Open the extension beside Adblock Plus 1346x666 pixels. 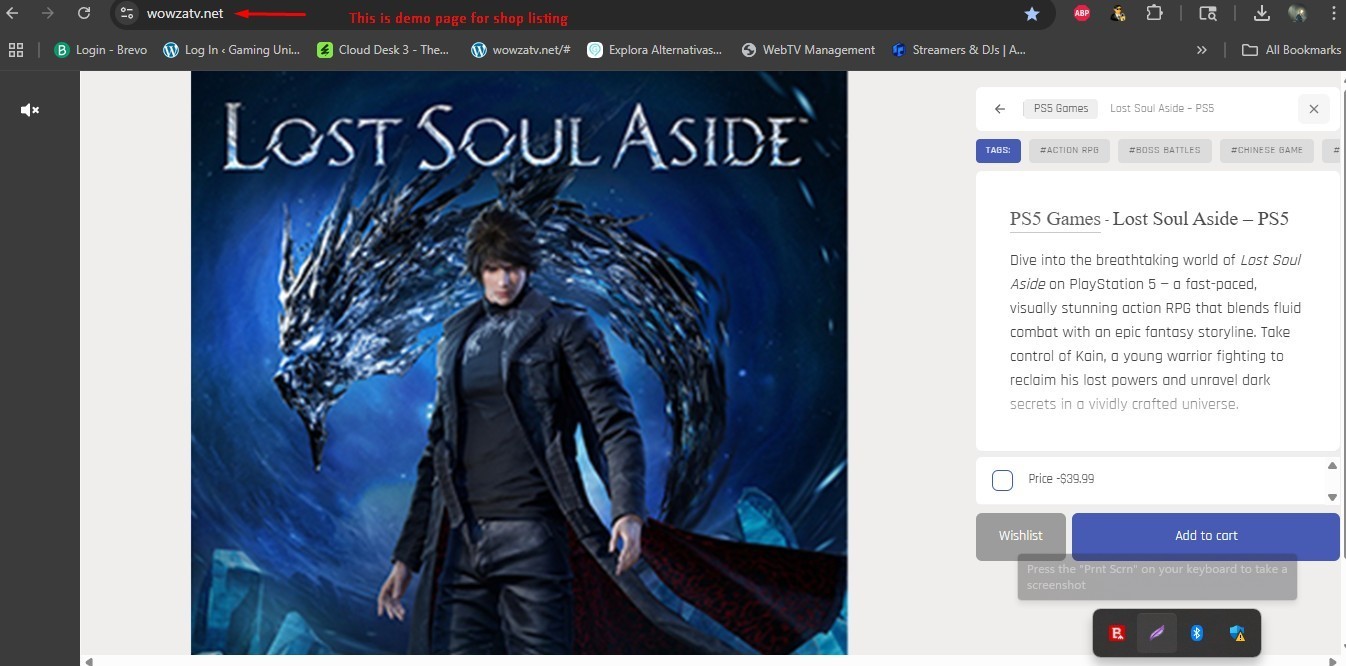(1118, 14)
